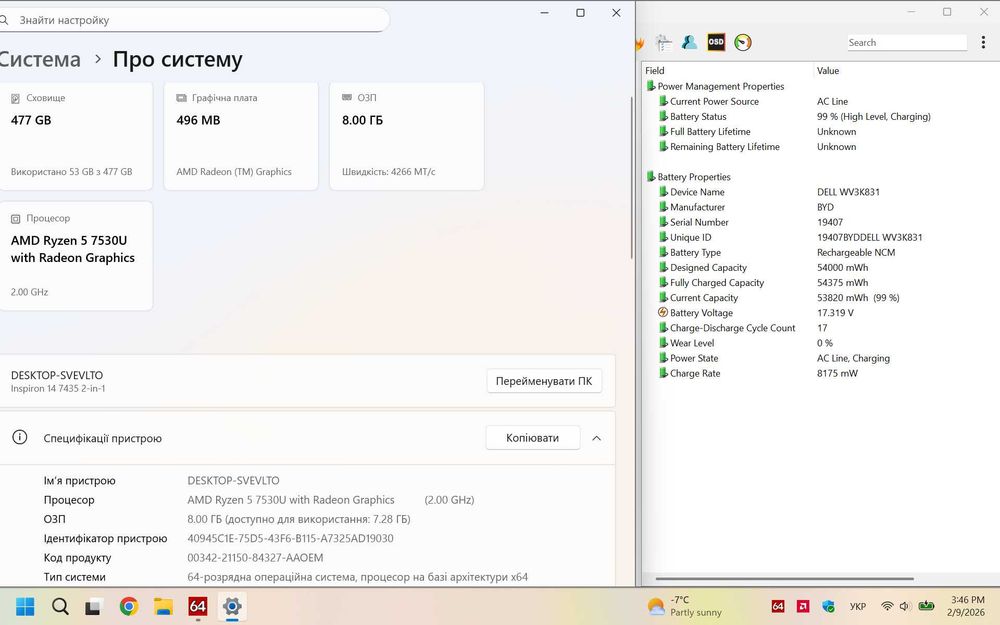The width and height of the screenshot is (1000, 625).
Task: Open the Графічна плата graphics card tile
Action: point(241,136)
